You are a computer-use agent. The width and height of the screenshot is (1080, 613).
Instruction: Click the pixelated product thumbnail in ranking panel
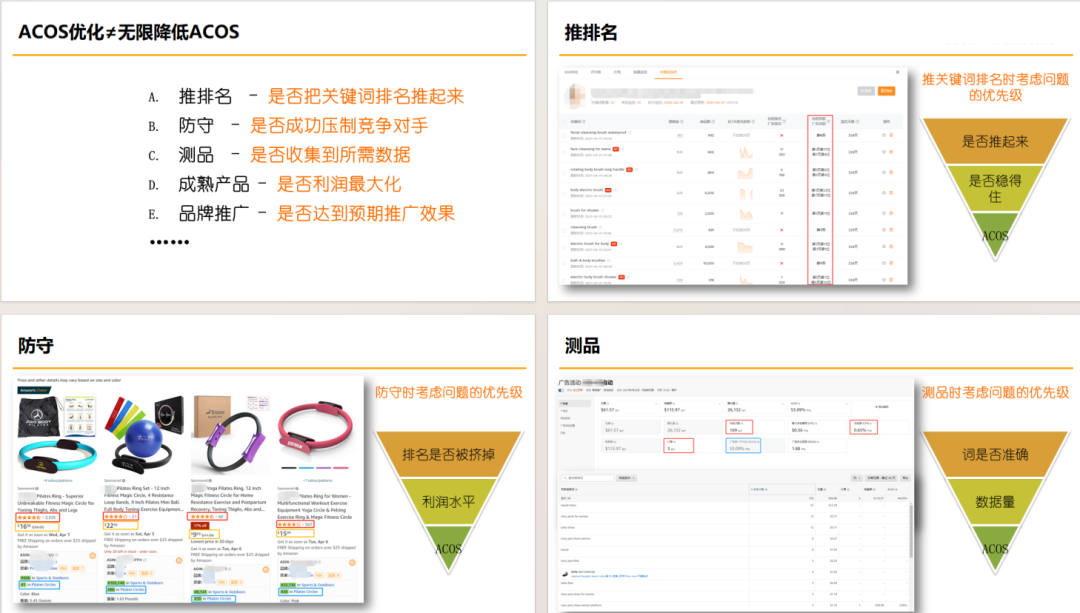pyautogui.click(x=575, y=96)
